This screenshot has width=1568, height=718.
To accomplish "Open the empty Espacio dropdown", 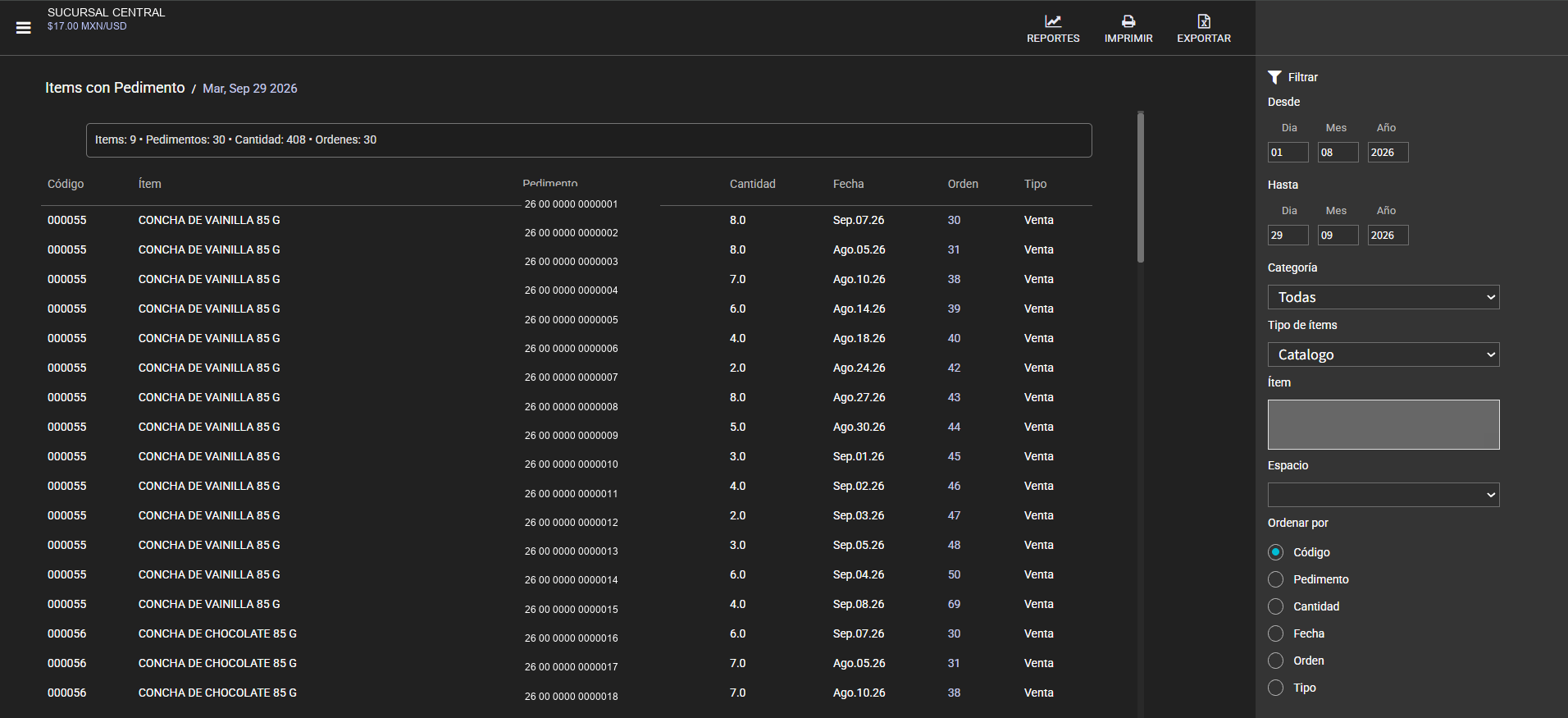I will click(1383, 495).
